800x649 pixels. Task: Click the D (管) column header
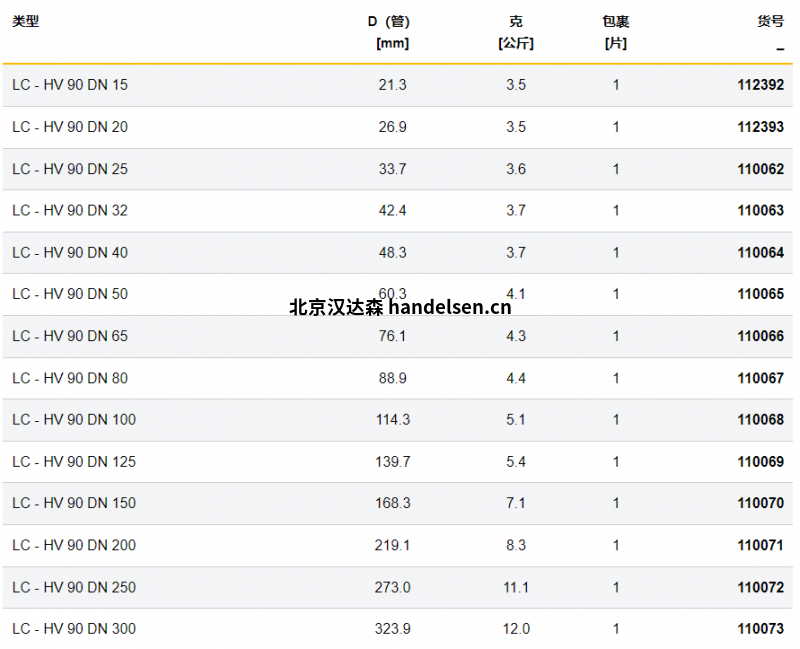click(388, 21)
